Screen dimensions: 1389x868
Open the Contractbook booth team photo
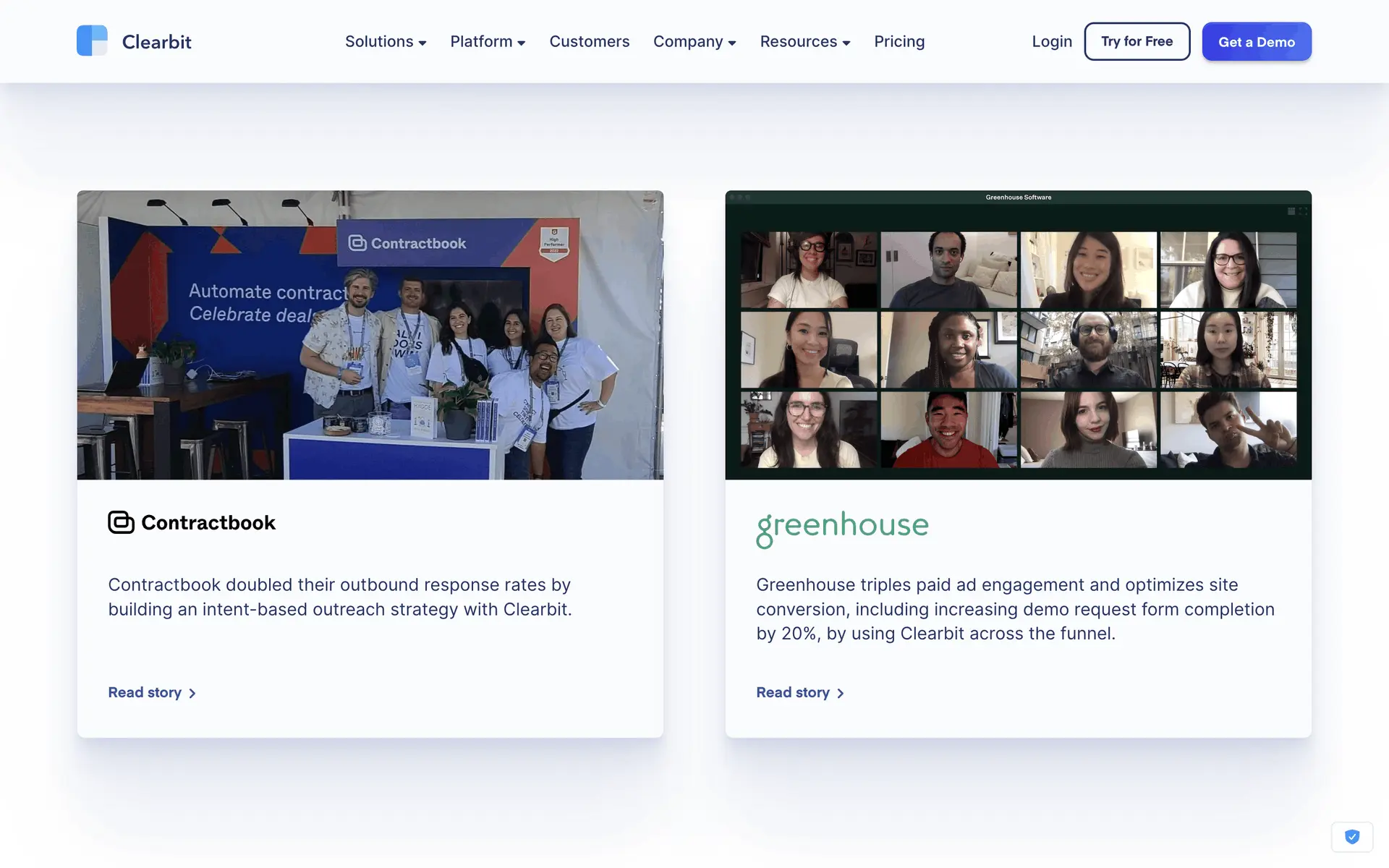pyautogui.click(x=370, y=335)
